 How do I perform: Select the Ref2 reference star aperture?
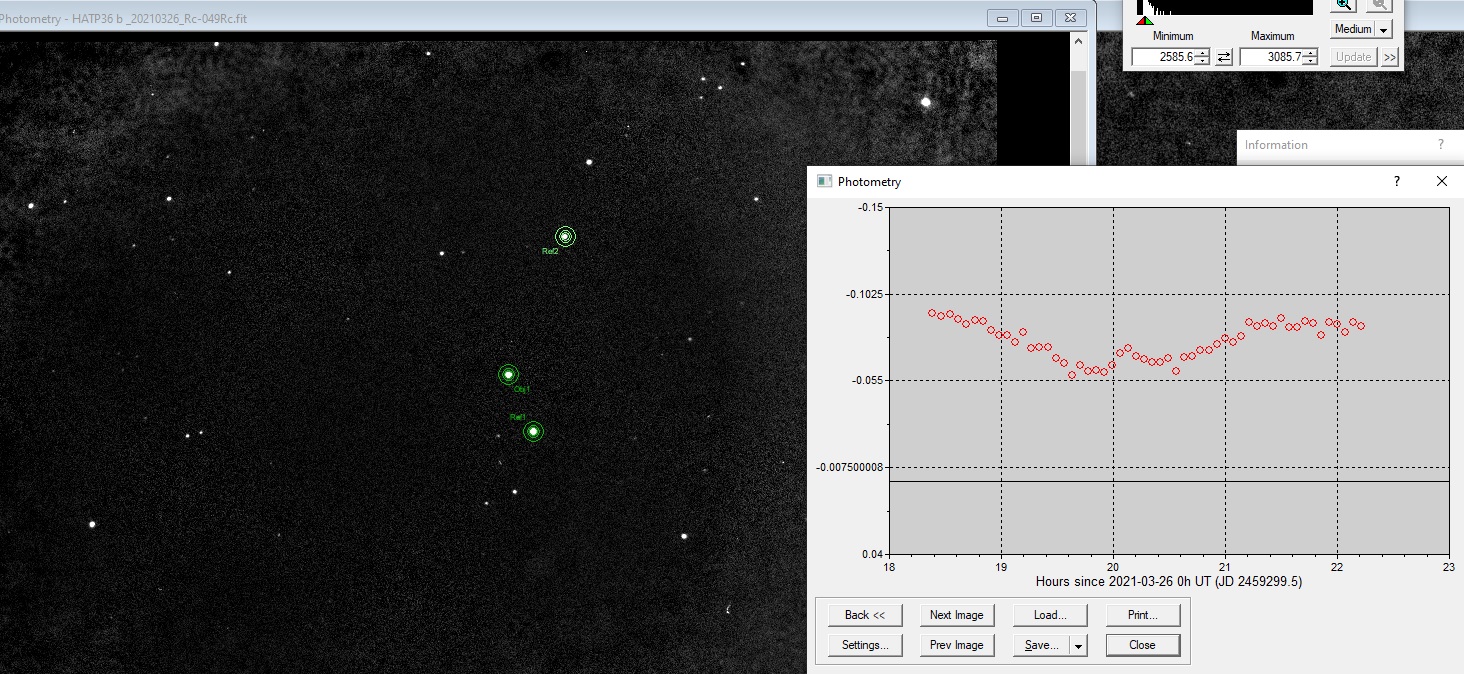pos(565,237)
